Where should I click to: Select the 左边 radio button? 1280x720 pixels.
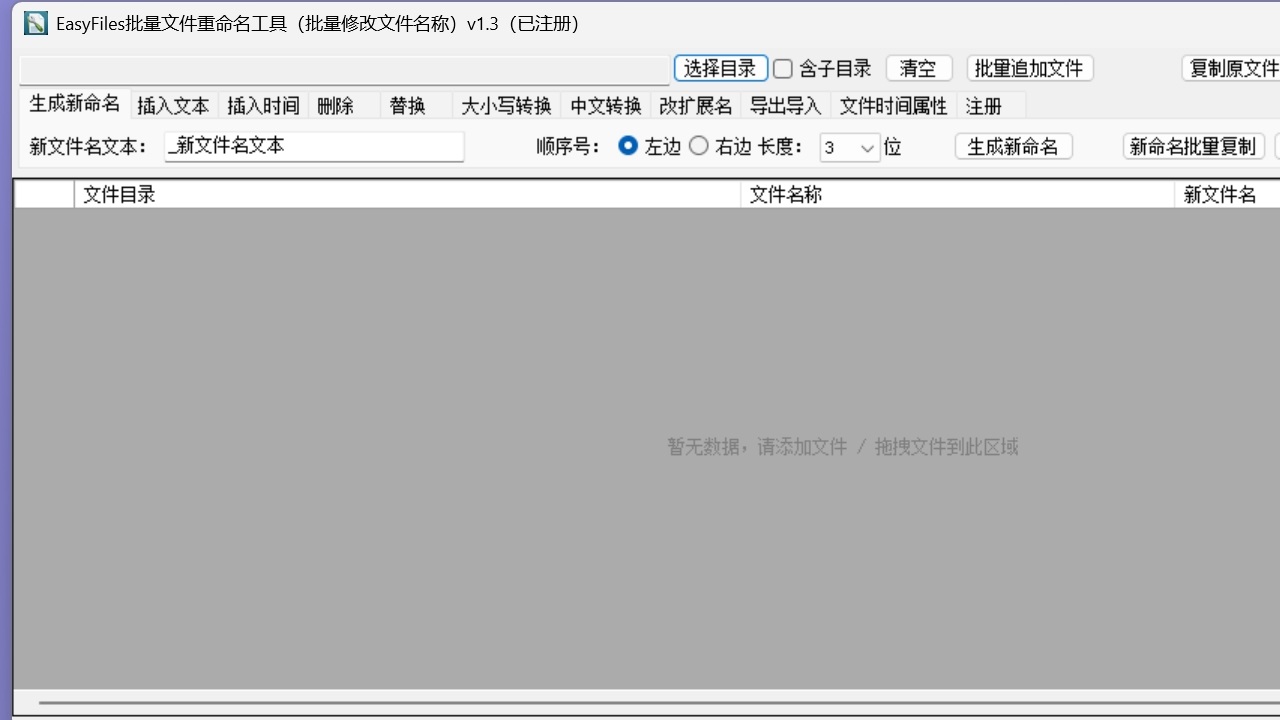[628, 146]
